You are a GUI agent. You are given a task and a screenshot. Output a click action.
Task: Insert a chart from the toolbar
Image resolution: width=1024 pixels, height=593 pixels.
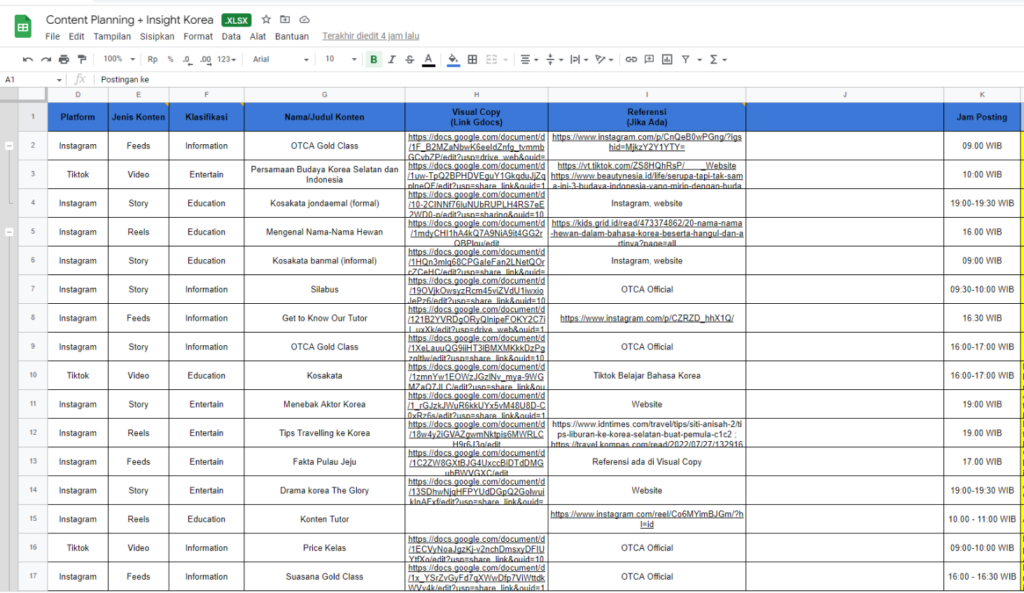(667, 59)
